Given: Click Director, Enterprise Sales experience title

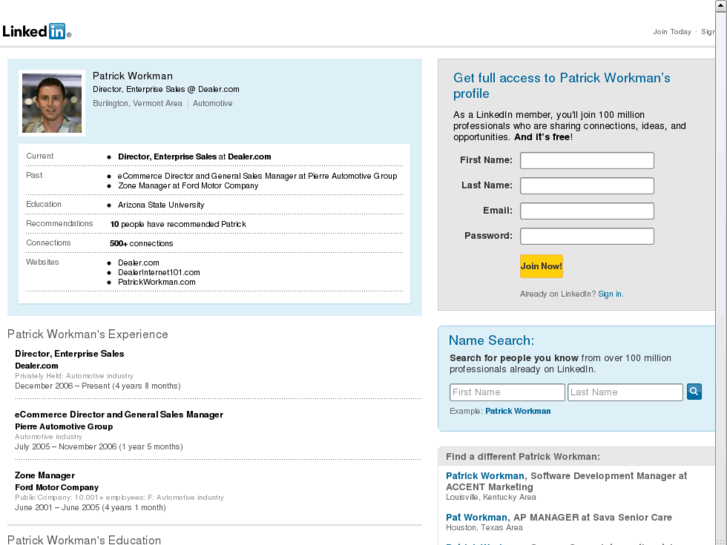Looking at the screenshot, I should 70,354.
